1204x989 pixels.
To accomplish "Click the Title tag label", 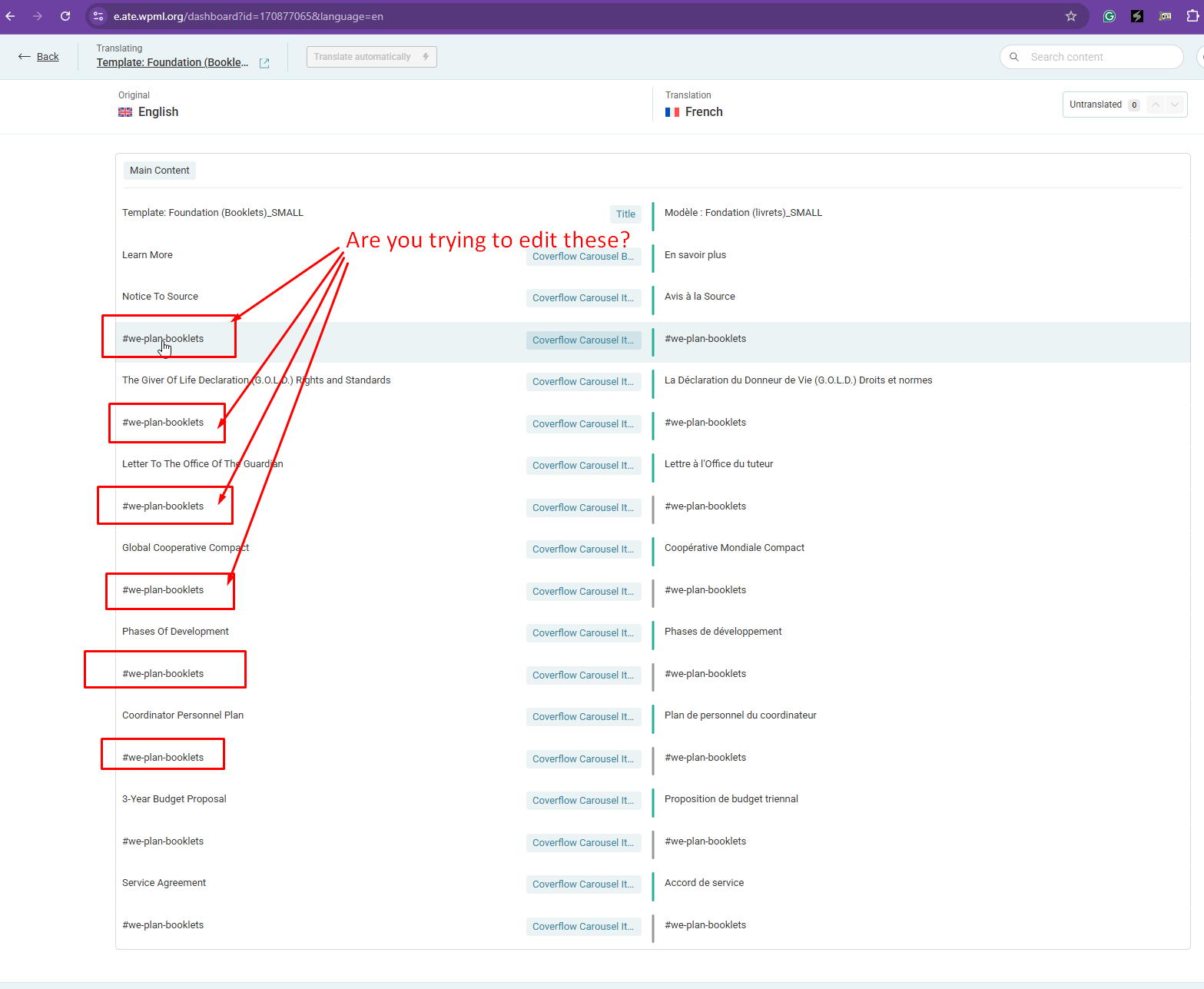I will [x=625, y=214].
